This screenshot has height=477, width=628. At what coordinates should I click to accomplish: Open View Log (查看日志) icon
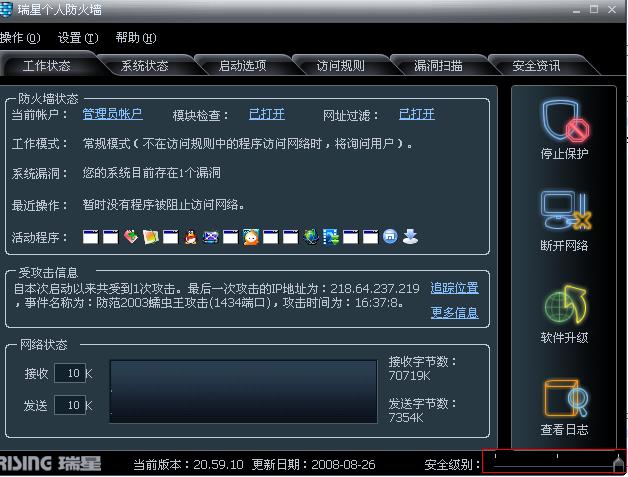pos(565,398)
